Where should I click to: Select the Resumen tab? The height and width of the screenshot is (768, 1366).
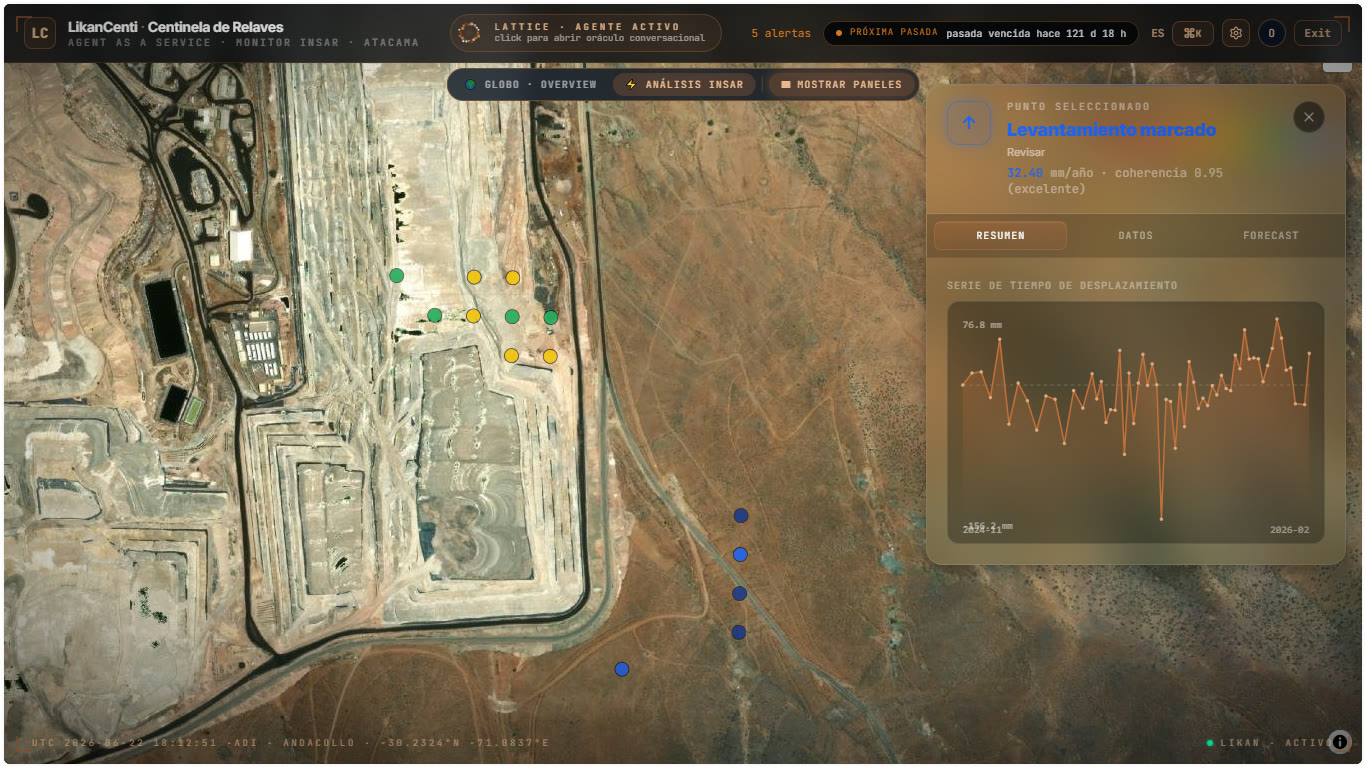pos(1000,236)
